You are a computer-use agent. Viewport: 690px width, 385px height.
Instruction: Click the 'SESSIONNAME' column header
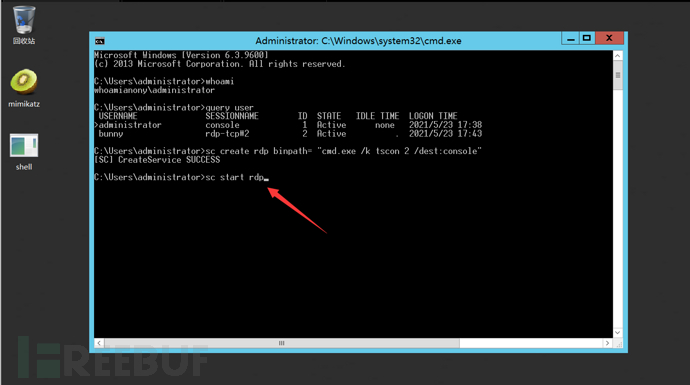pyautogui.click(x=232, y=116)
